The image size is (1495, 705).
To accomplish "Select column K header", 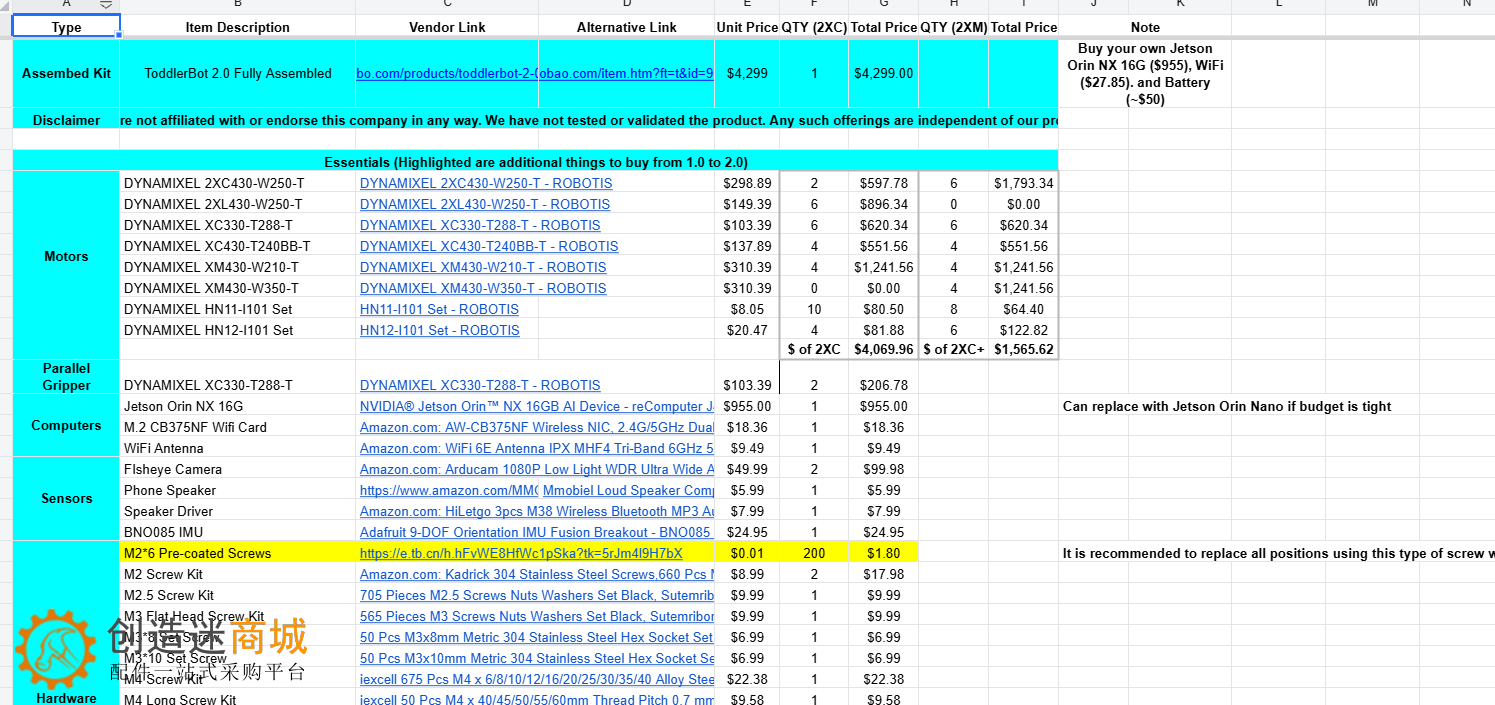I will point(1180,5).
